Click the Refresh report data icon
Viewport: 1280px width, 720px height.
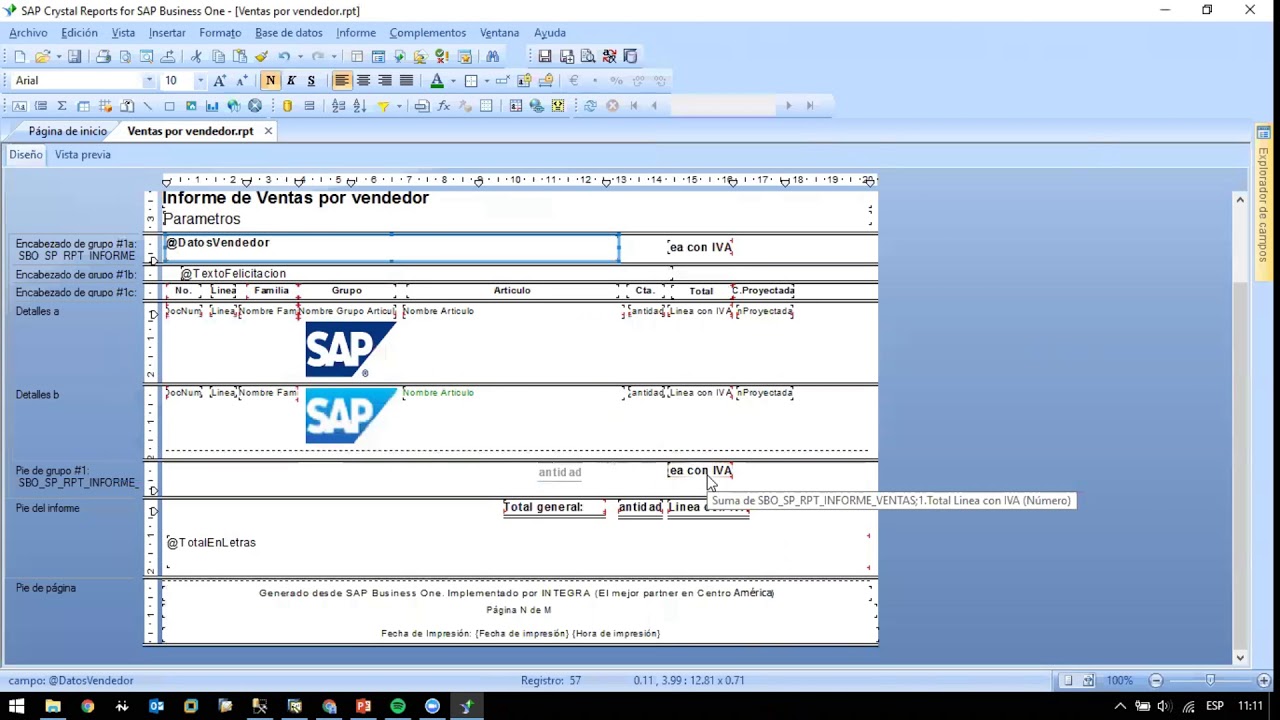point(590,106)
